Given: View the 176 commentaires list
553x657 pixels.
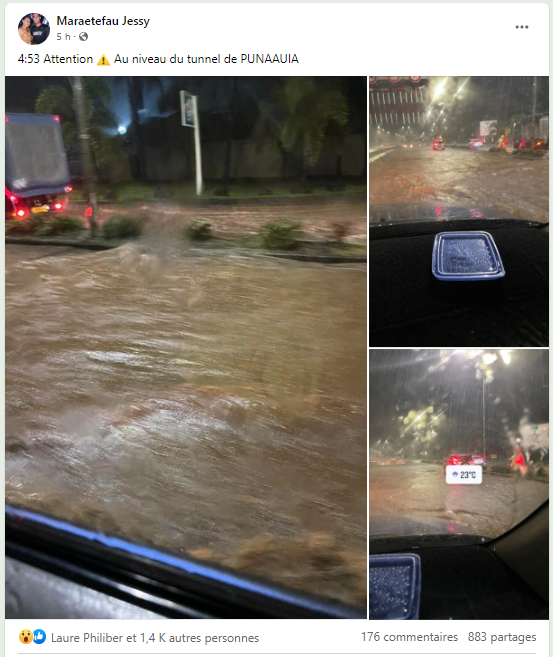Looking at the screenshot, I should (409, 637).
